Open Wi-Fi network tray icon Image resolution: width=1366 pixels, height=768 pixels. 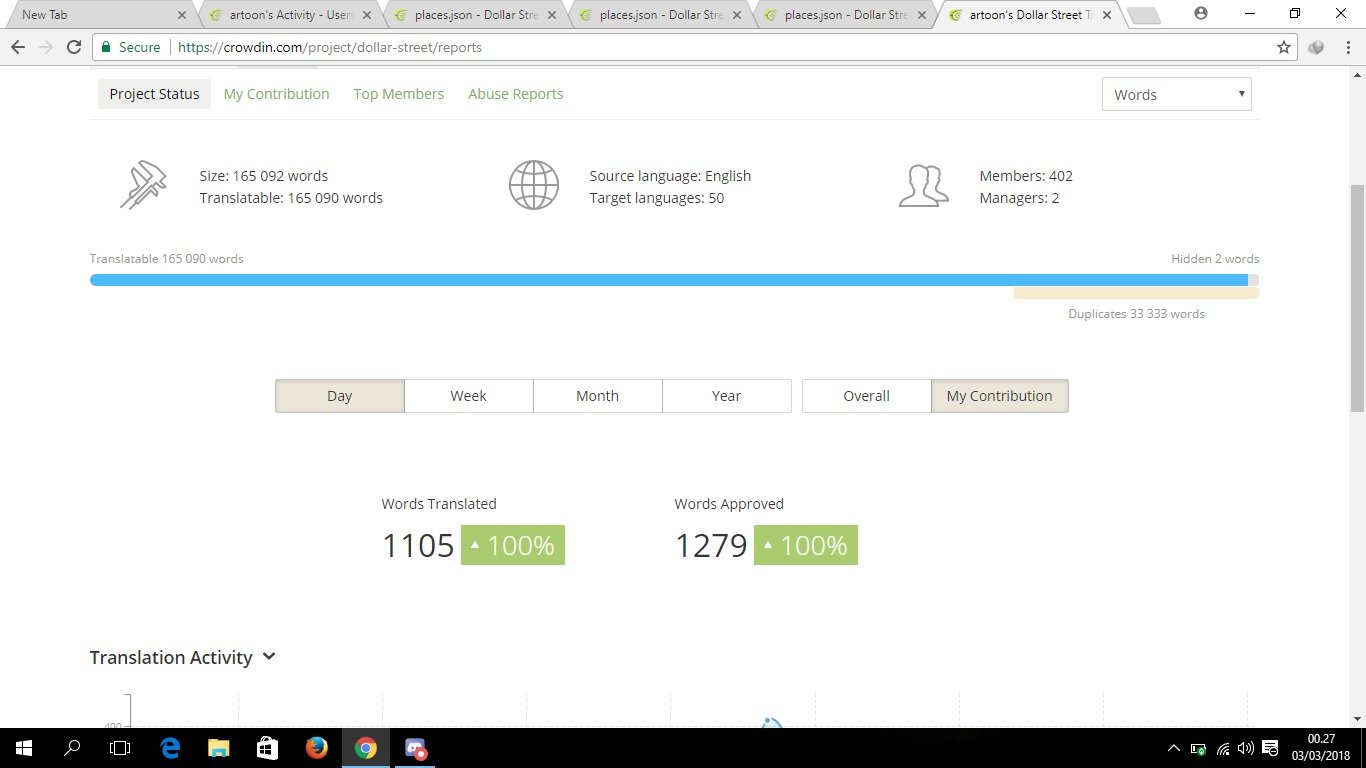click(x=1223, y=748)
